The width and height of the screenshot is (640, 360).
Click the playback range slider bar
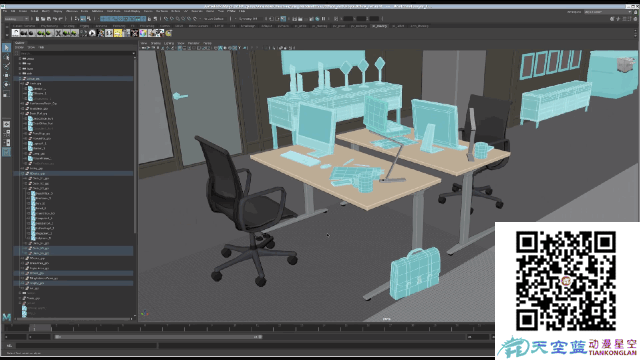pyautogui.click(x=158, y=337)
